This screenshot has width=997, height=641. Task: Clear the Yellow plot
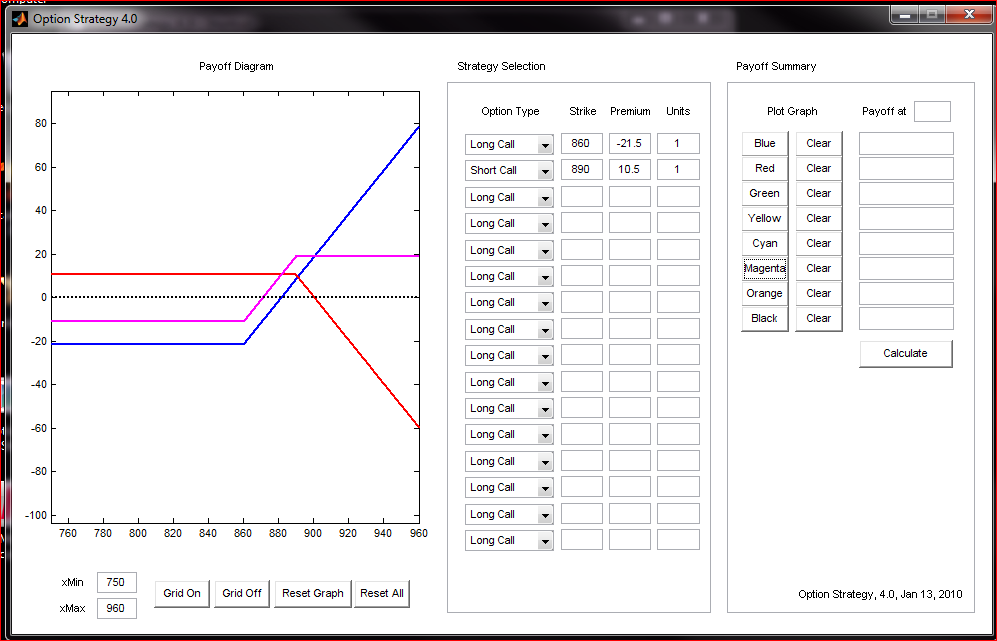[818, 218]
